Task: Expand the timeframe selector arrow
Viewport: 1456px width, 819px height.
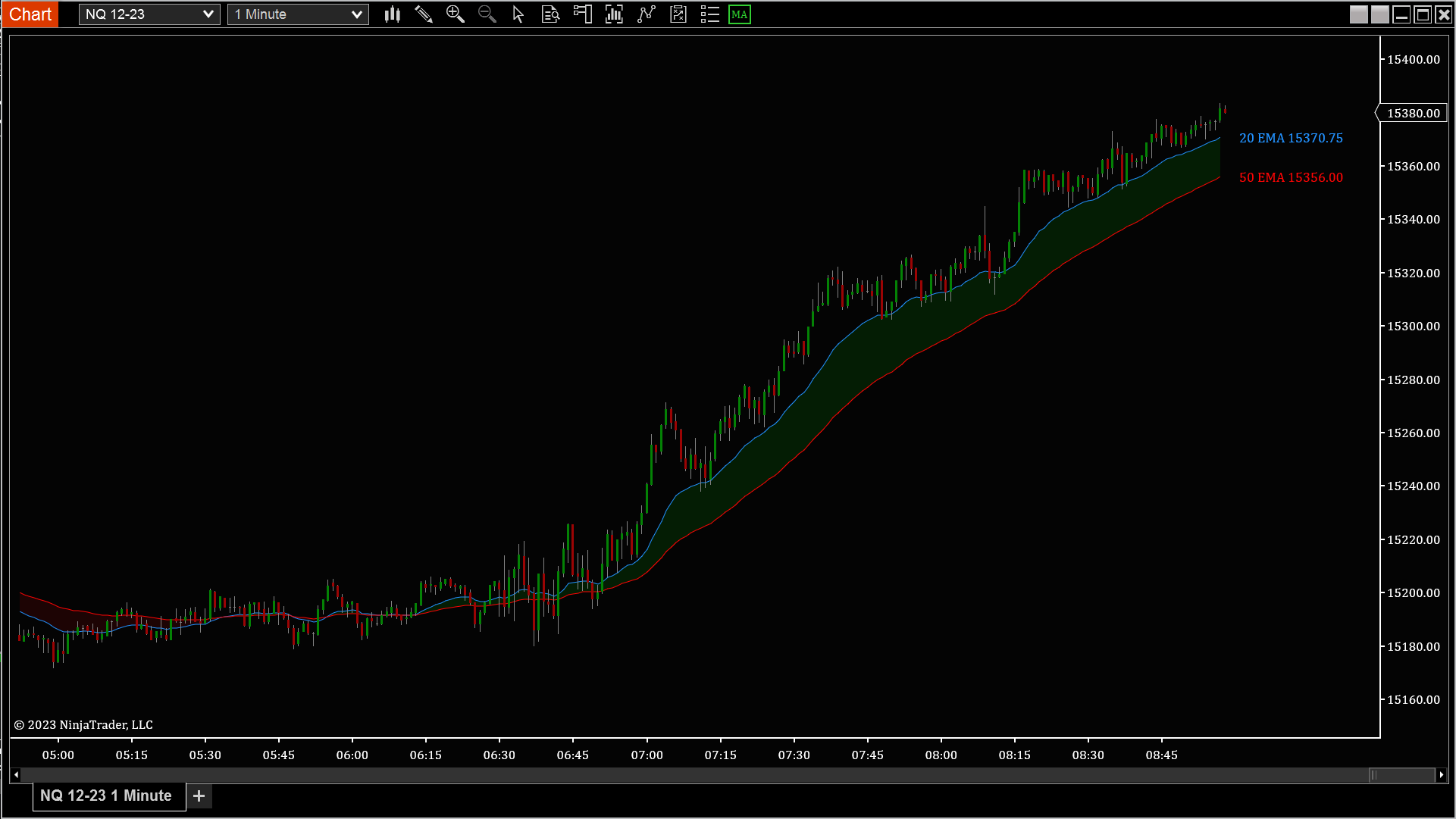Action: coord(355,14)
